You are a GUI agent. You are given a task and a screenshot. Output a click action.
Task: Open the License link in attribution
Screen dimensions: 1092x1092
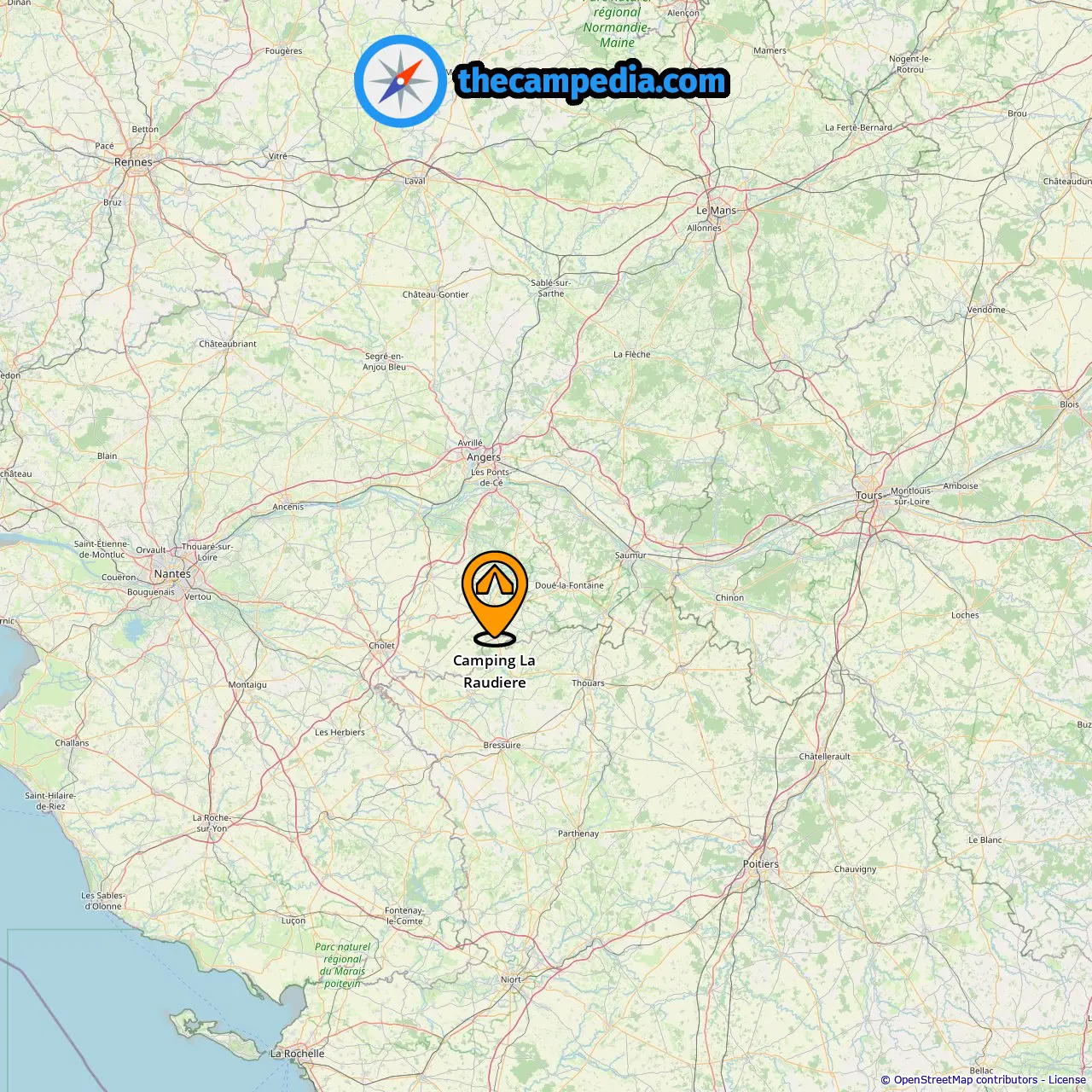[x=1067, y=1080]
